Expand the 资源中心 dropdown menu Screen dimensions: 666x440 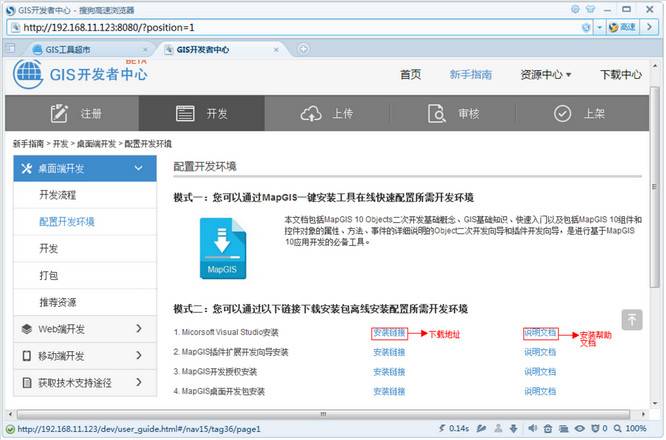click(x=545, y=75)
